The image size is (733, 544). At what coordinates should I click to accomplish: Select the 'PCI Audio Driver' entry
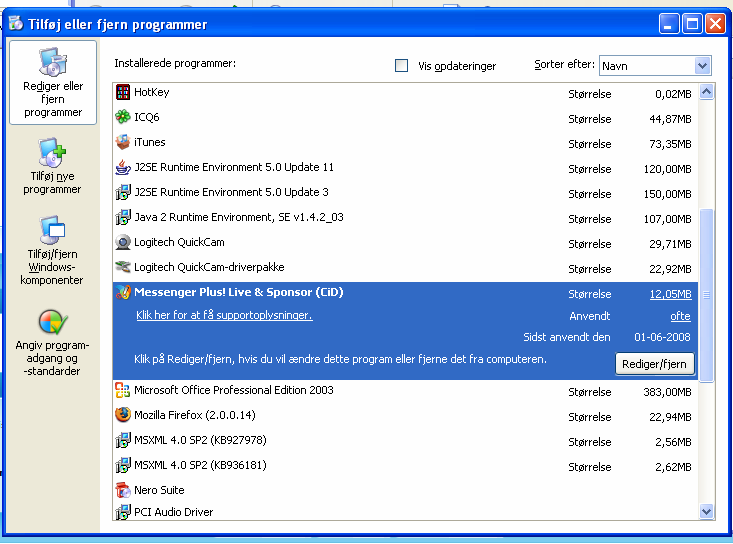click(x=173, y=512)
